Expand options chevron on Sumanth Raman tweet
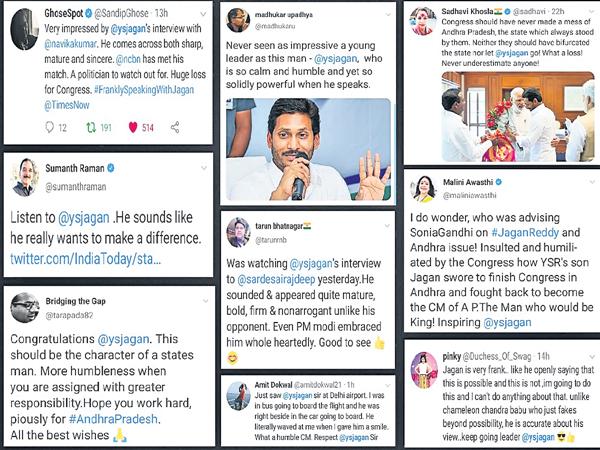 pyautogui.click(x=204, y=168)
